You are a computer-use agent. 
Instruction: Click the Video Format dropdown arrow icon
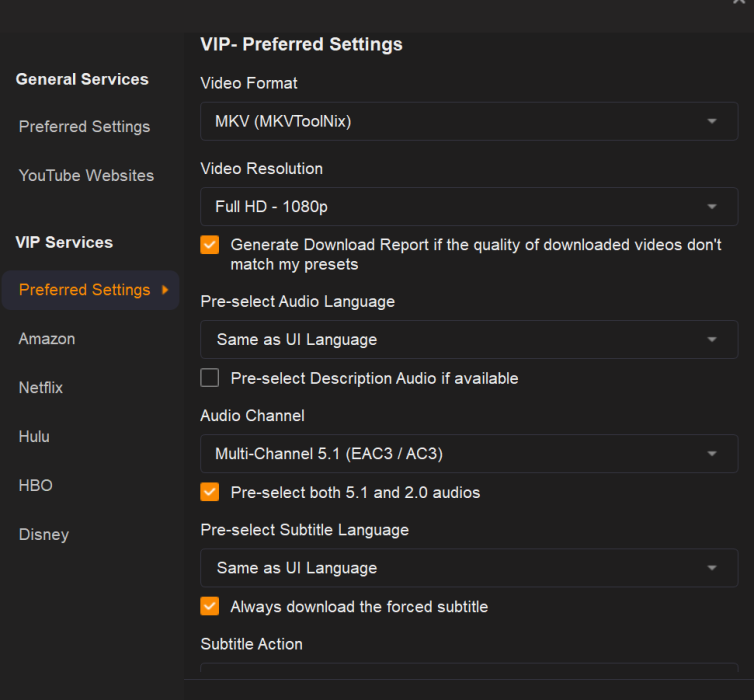pyautogui.click(x=712, y=121)
